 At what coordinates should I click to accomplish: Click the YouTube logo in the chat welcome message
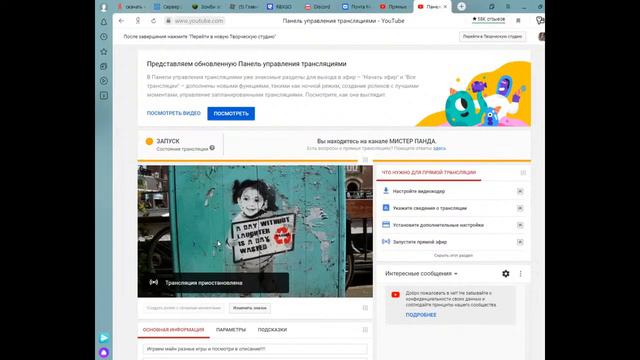(395, 294)
